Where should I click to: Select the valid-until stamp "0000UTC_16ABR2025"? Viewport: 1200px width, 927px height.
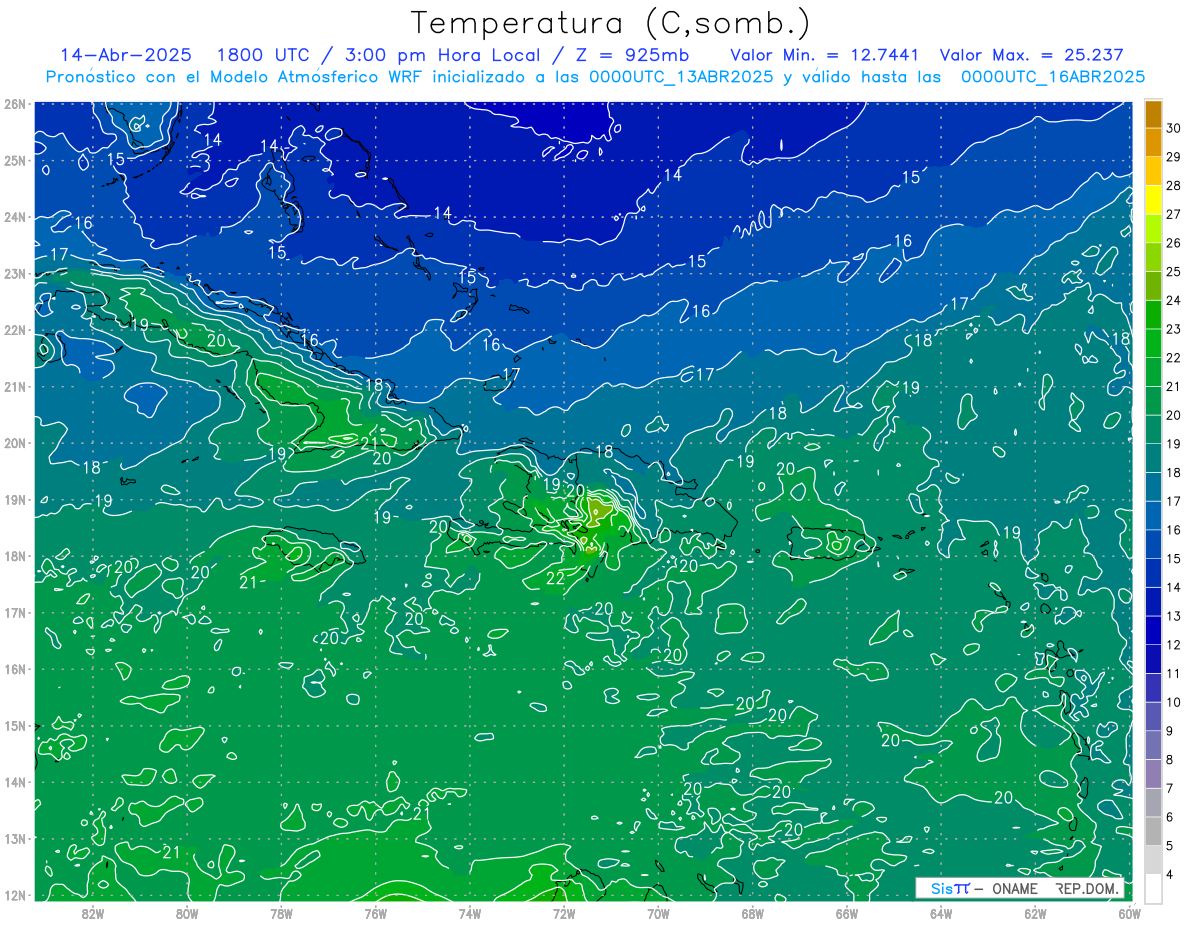(x=1053, y=76)
